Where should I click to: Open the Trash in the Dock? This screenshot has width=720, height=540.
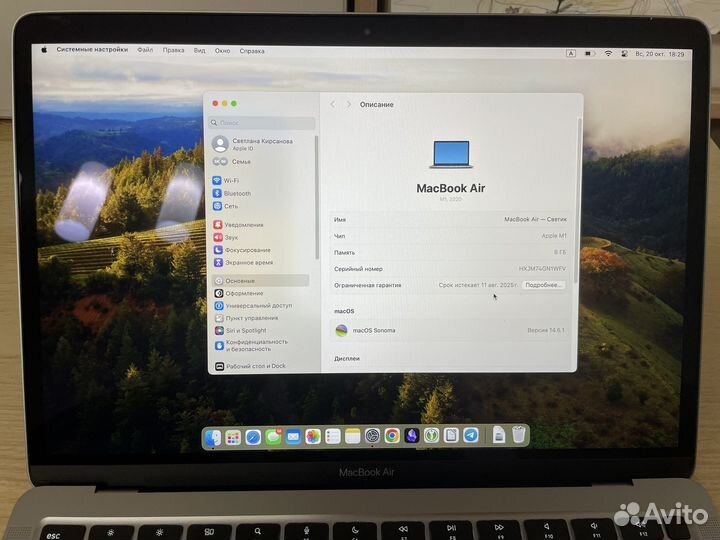tap(518, 434)
